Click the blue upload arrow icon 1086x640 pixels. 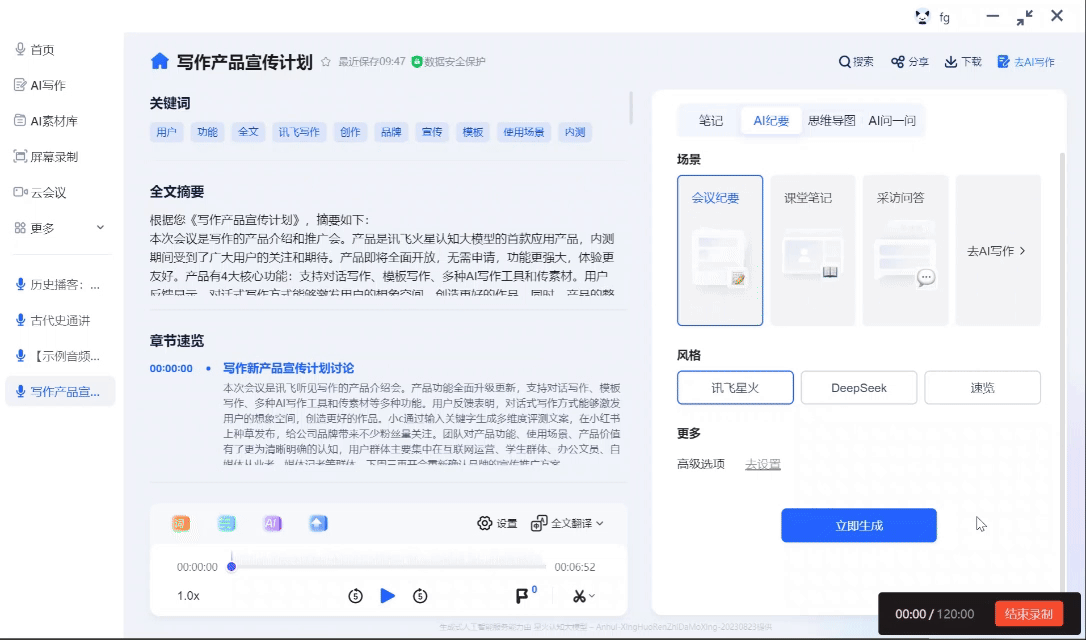tap(318, 524)
